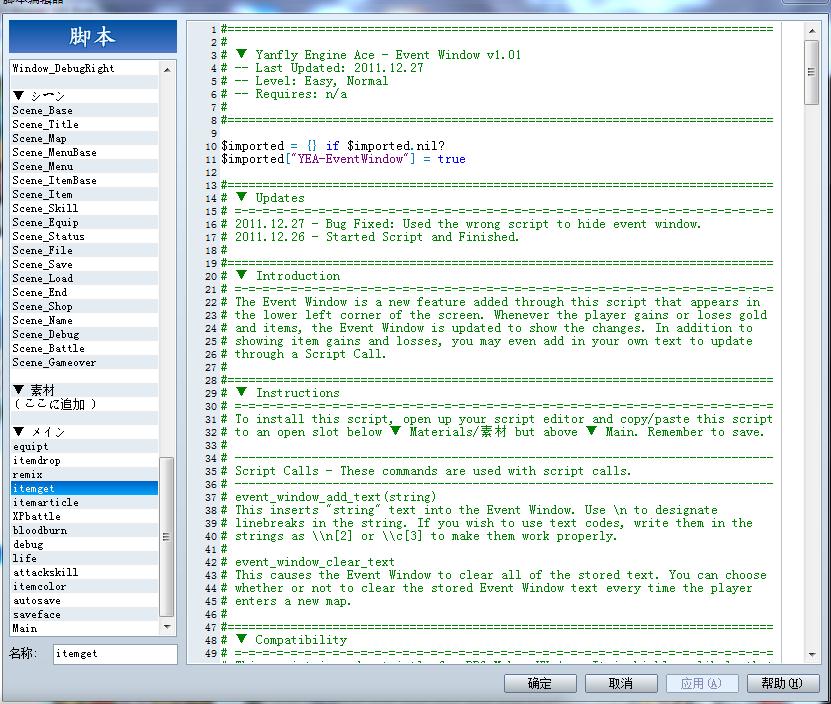The image size is (831, 704).
Task: Click the 素材 section header triangle
Action: (x=19, y=390)
